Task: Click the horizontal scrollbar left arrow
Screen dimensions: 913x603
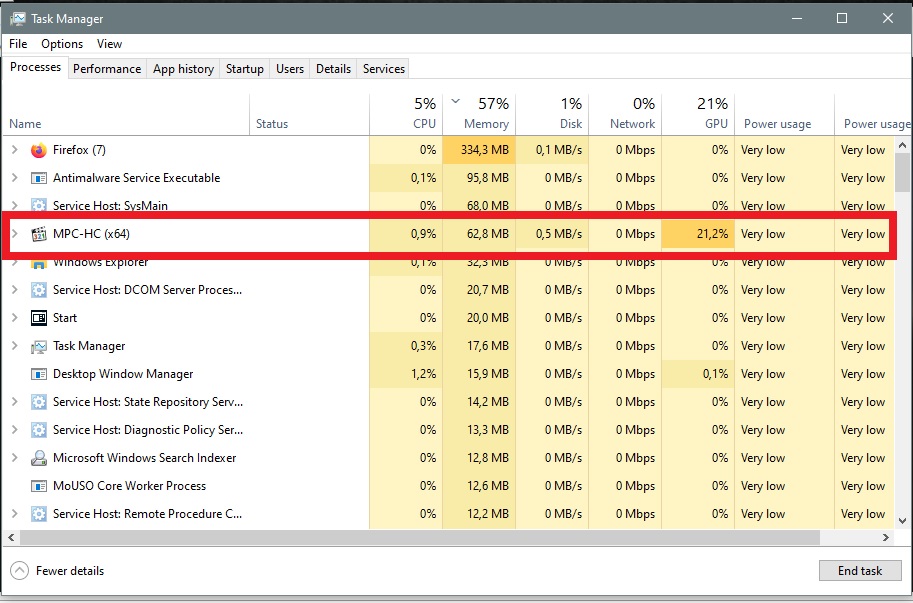Action: pyautogui.click(x=11, y=537)
